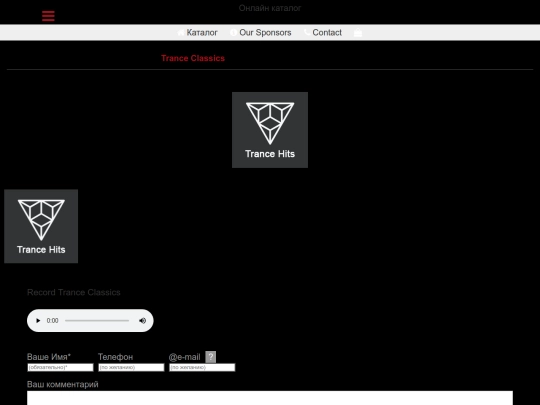Focus the Телефон input field

click(x=131, y=367)
